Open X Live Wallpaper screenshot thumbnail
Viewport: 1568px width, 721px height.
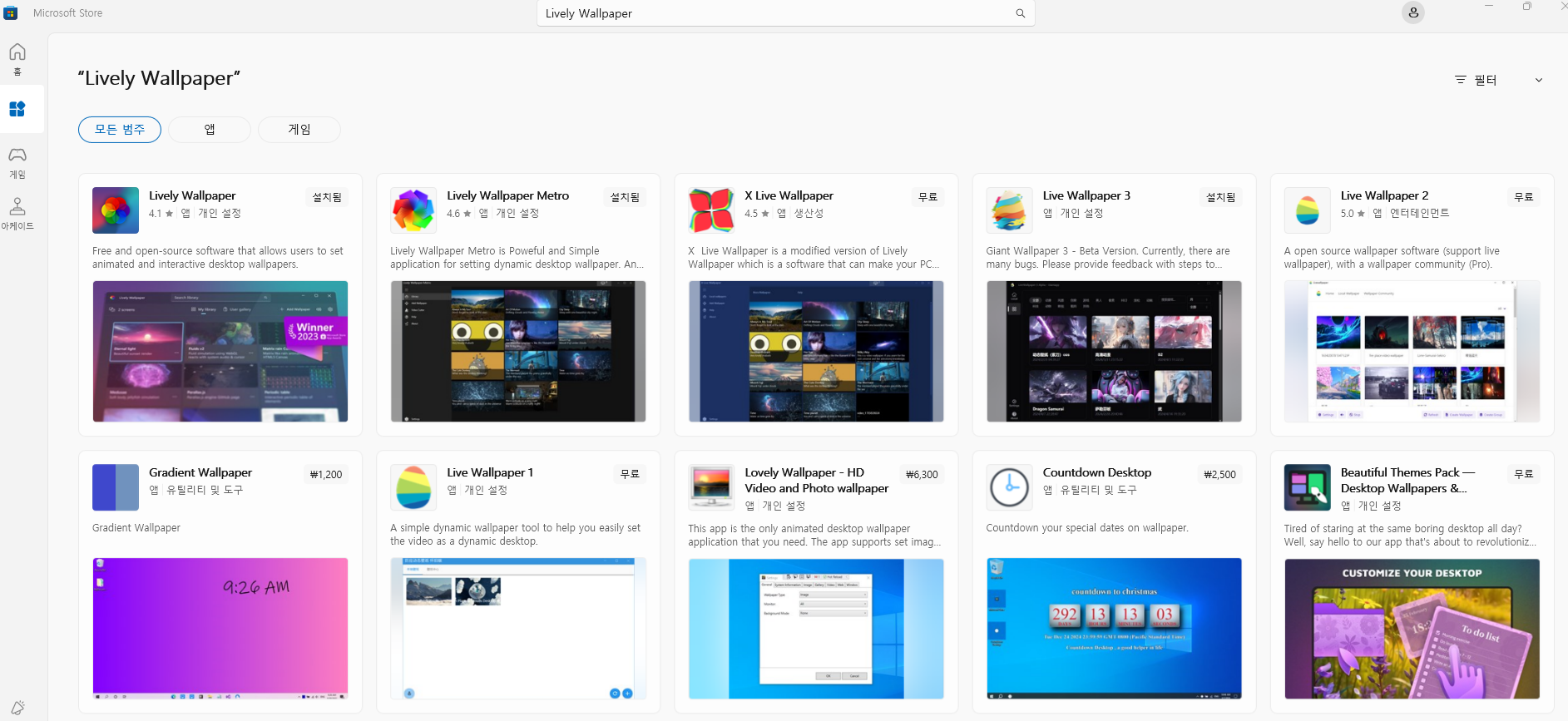[x=816, y=351]
